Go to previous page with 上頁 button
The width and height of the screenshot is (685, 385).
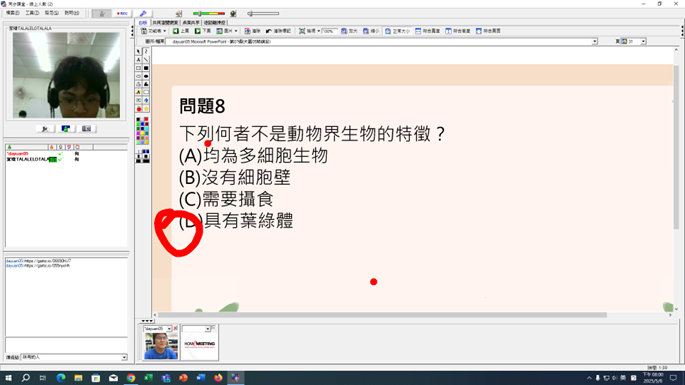(181, 31)
